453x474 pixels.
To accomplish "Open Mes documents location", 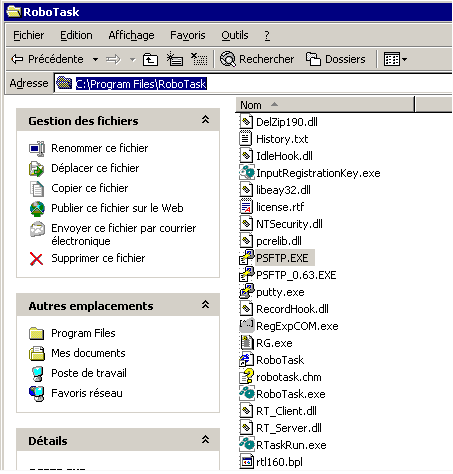I will [x=88, y=353].
